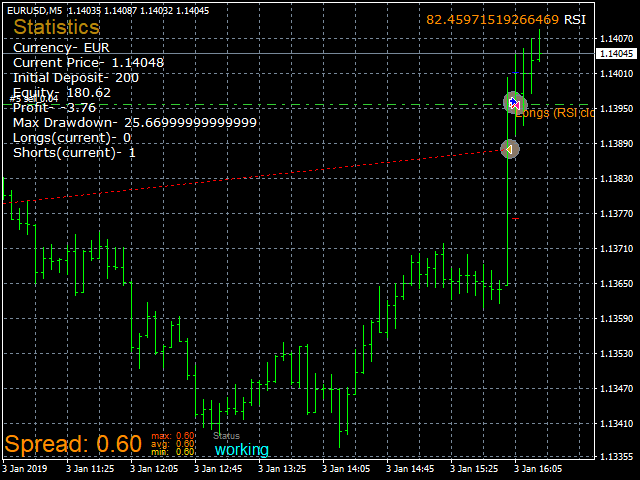Click 'Currency- EUR' text
The image size is (640, 480).
tap(61, 48)
